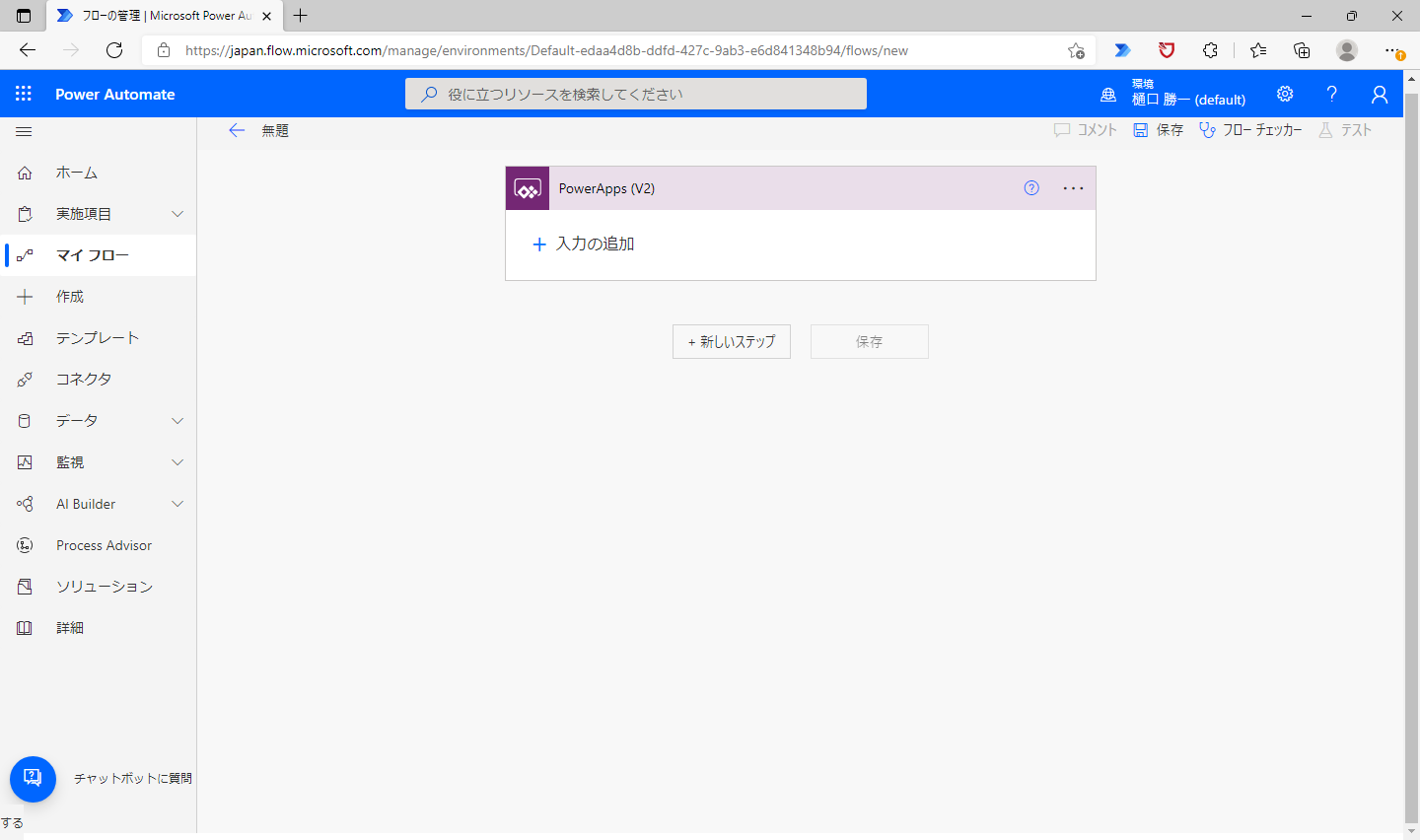This screenshot has width=1420, height=840.
Task: Close the フローの管理 browser tab
Action: coord(267,16)
